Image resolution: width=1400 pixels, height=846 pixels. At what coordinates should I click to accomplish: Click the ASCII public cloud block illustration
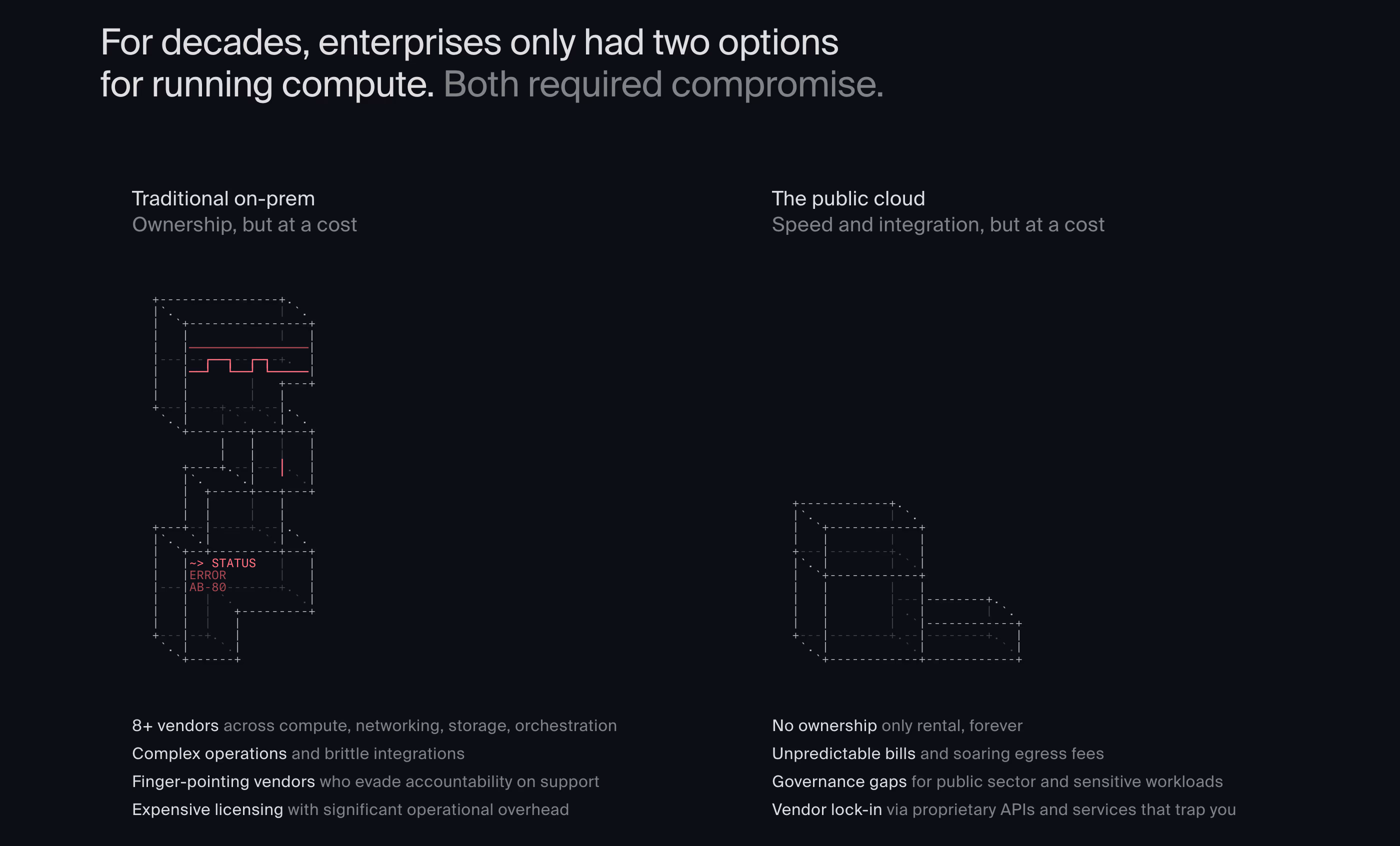[907, 582]
